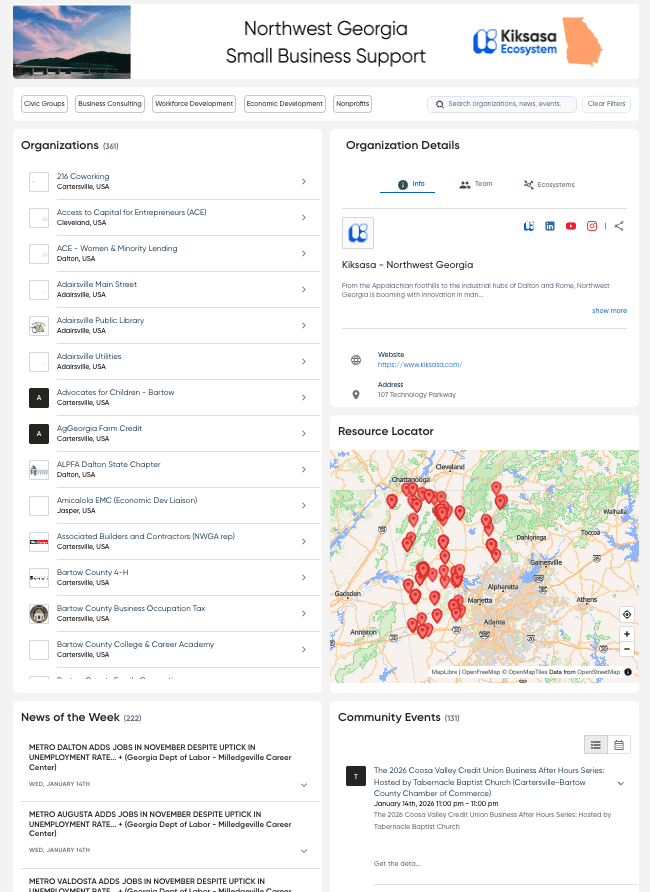Click the Advocates for Children avatar icon
The image size is (650, 892).
[x=39, y=398]
